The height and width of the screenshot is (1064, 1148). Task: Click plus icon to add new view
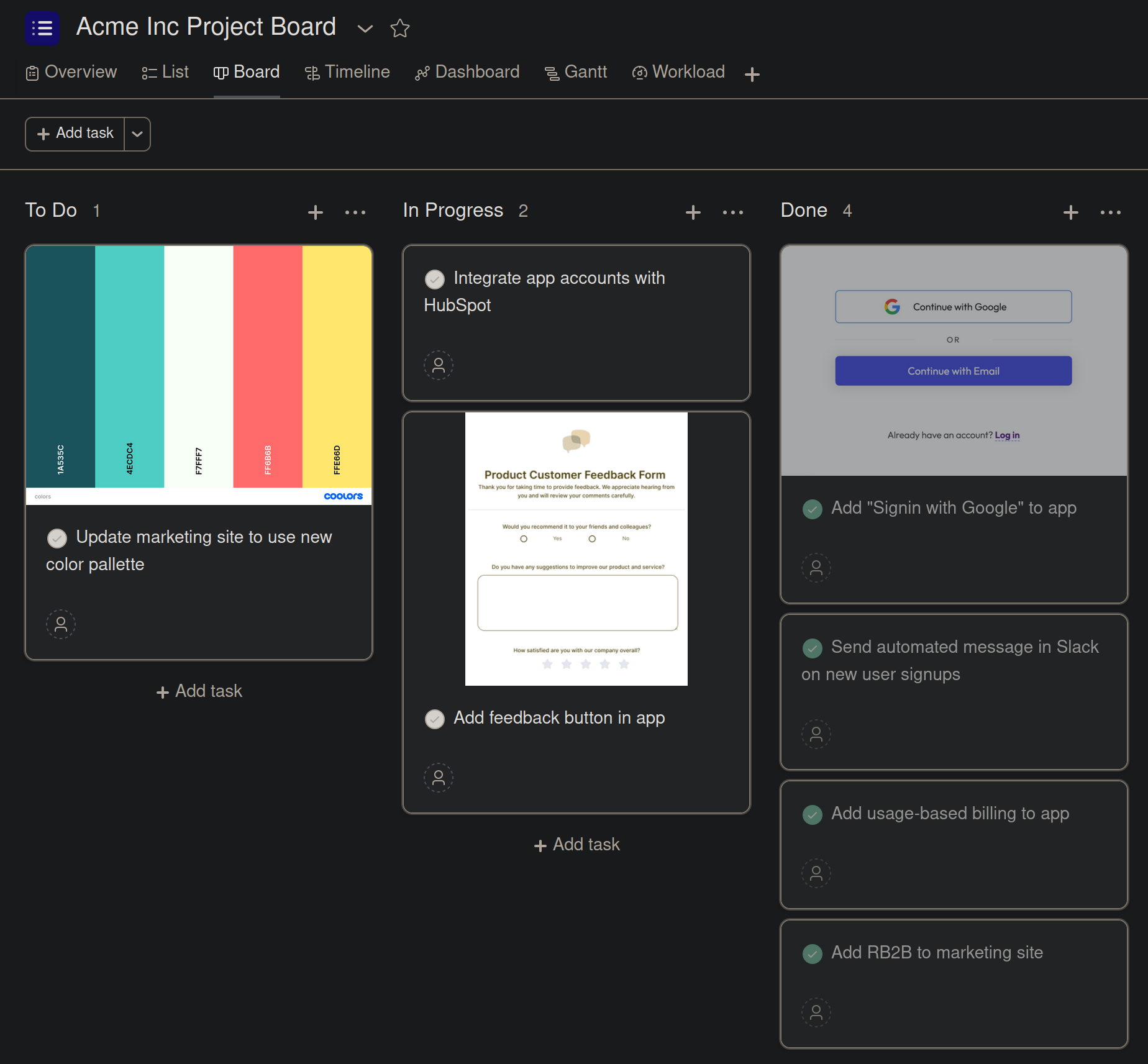coord(752,75)
